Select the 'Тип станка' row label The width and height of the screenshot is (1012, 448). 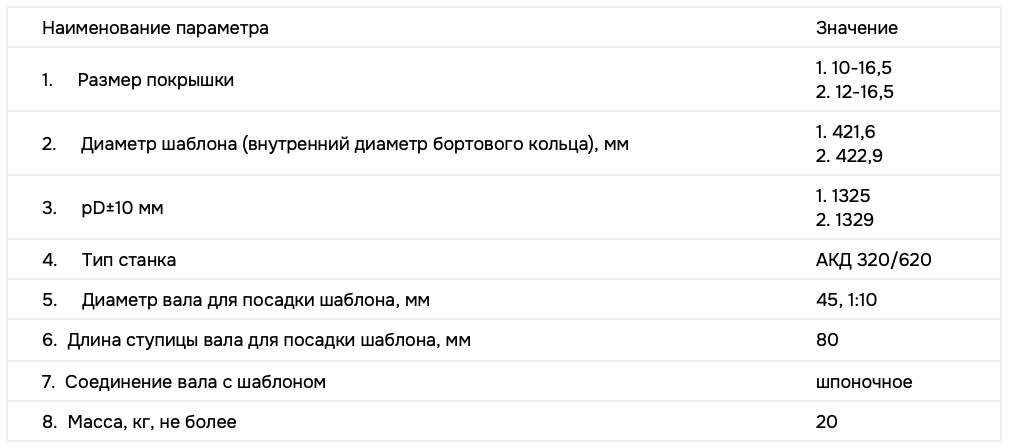129,260
